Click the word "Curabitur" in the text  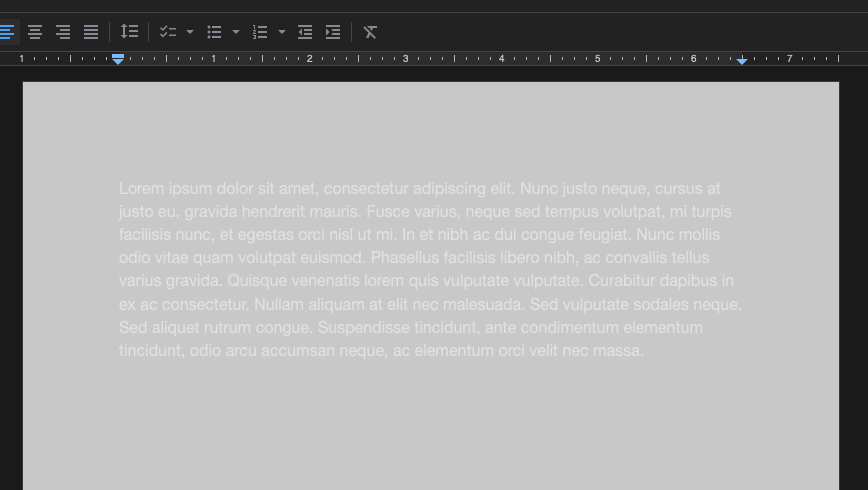point(622,281)
